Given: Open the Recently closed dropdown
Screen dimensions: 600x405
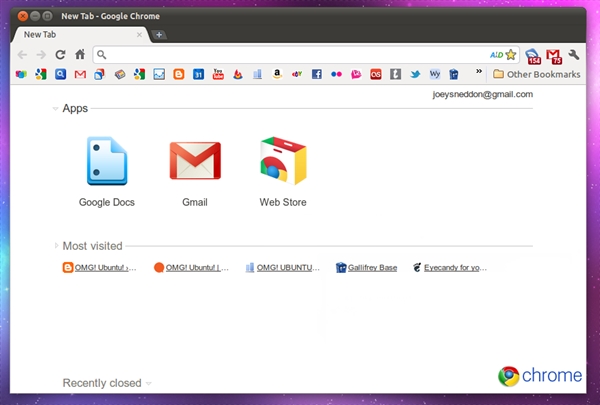Looking at the screenshot, I should click(x=149, y=383).
